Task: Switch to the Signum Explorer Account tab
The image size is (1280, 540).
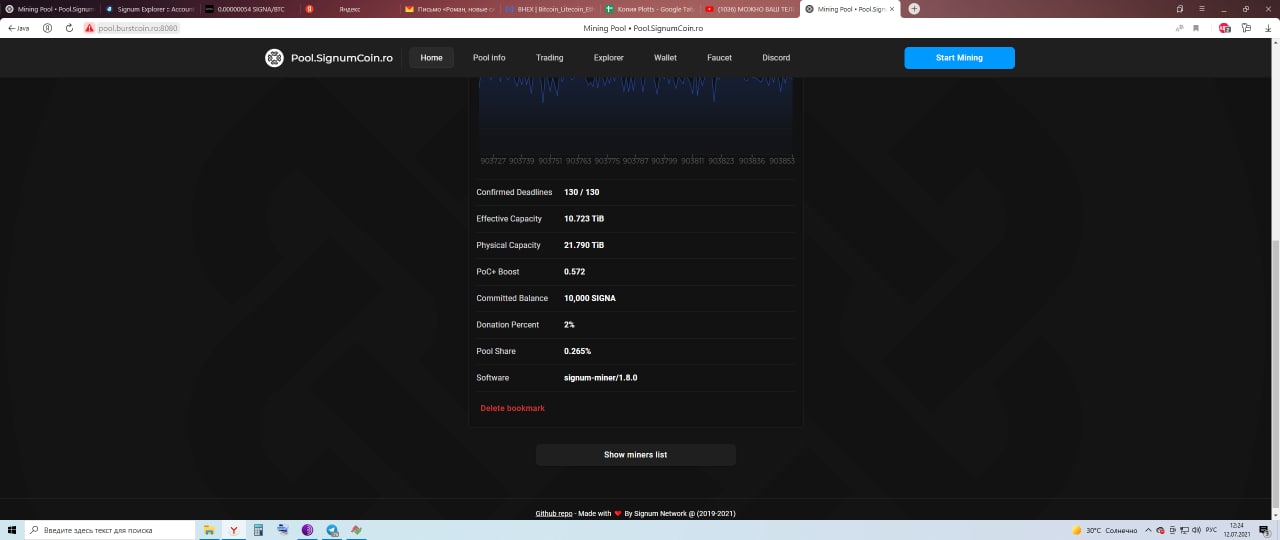Action: 150,9
